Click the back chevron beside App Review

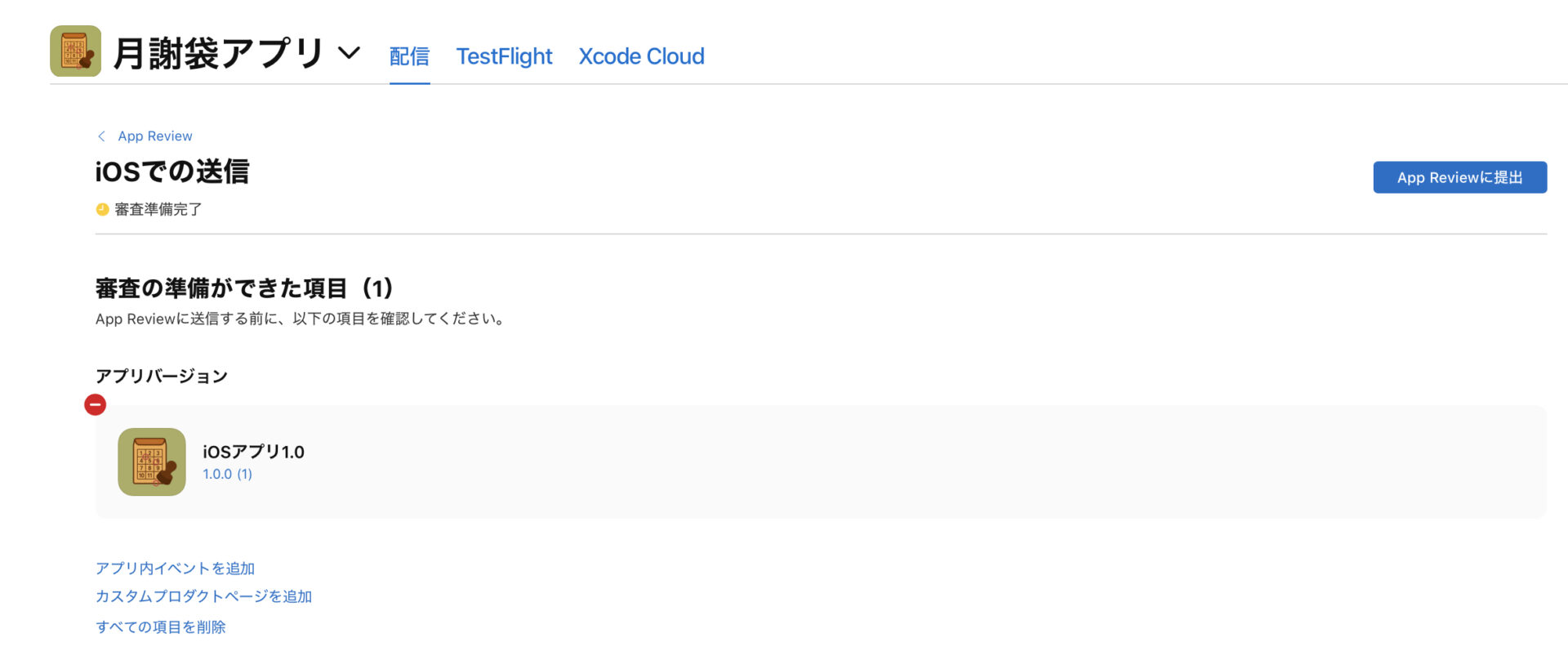101,136
